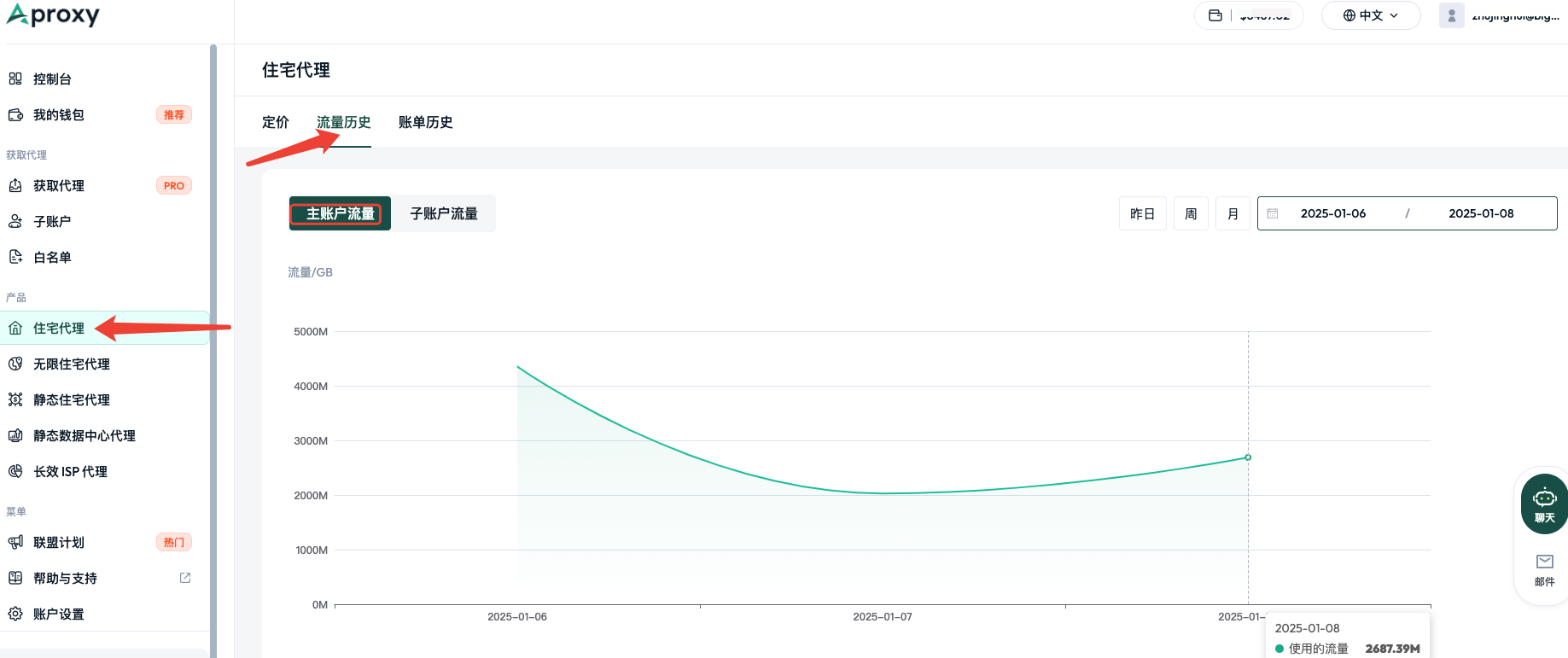Open the start date 2025-01-06 picker
This screenshot has height=658, width=1568.
[1333, 213]
